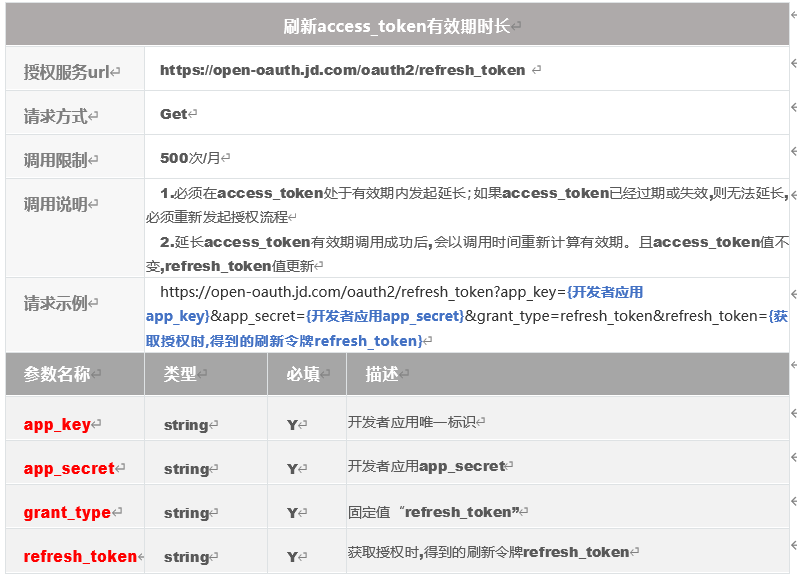Image resolution: width=797 pixels, height=580 pixels.
Task: Click the note starting with 1.必须在access_token
Action: coord(467,205)
